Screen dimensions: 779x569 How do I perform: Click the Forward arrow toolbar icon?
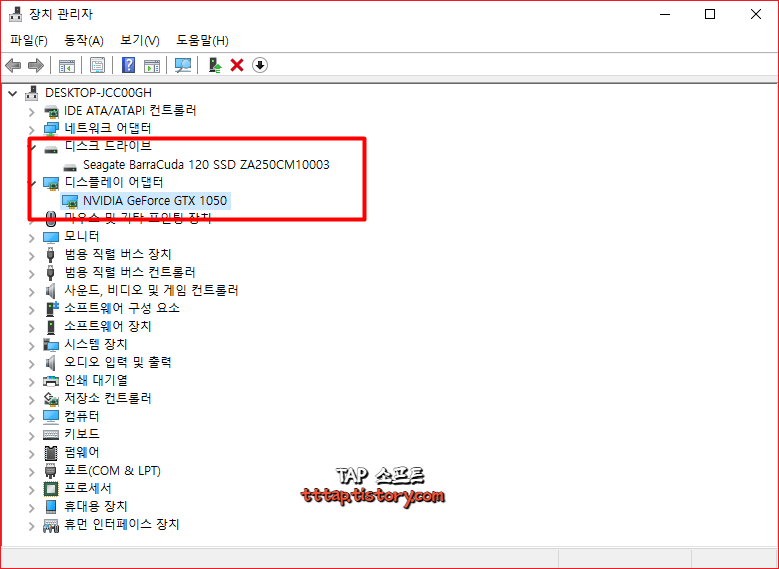[36, 65]
